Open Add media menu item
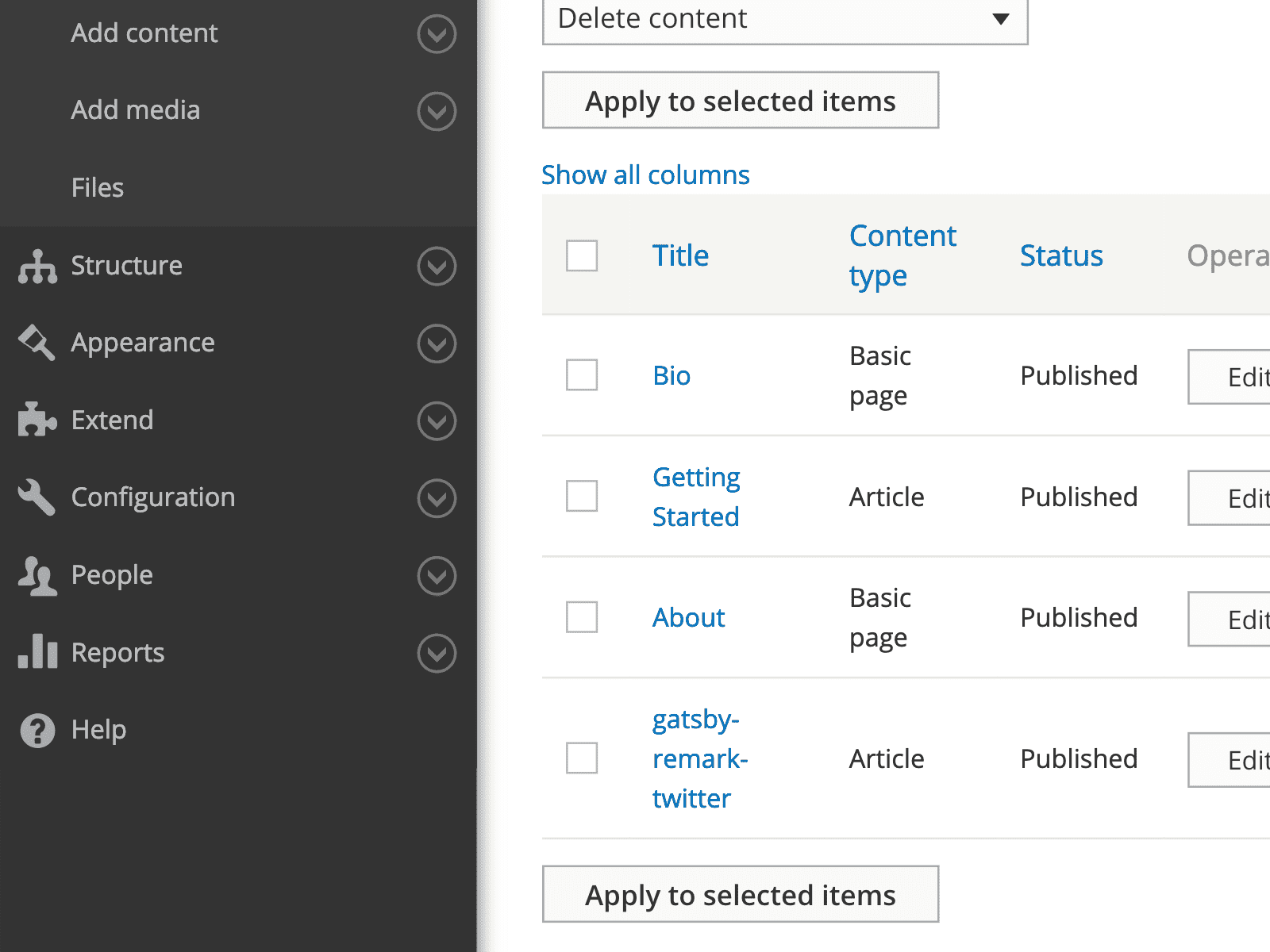The height and width of the screenshot is (952, 1270). pyautogui.click(x=135, y=110)
